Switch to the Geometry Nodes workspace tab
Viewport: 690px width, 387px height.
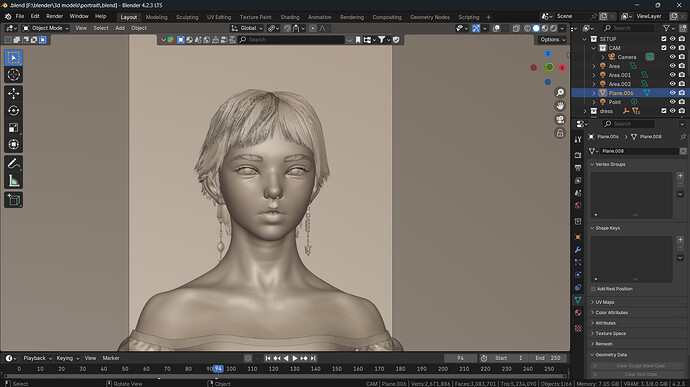point(430,17)
